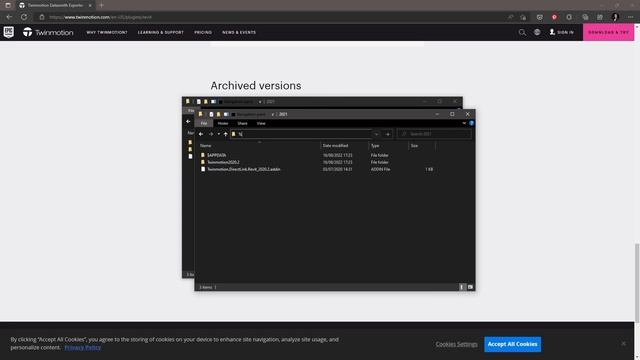Open the Privacy Policy link
Image resolution: width=640 pixels, height=360 pixels.
[x=82, y=347]
